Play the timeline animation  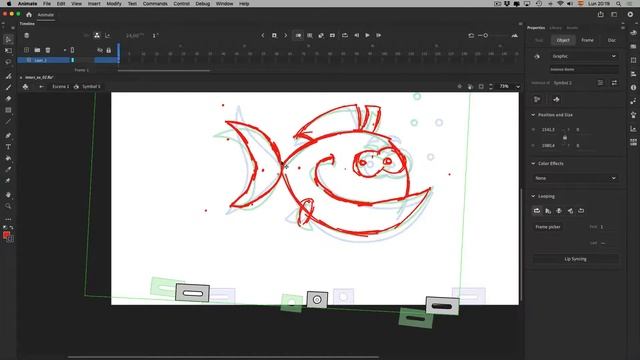tap(367, 36)
